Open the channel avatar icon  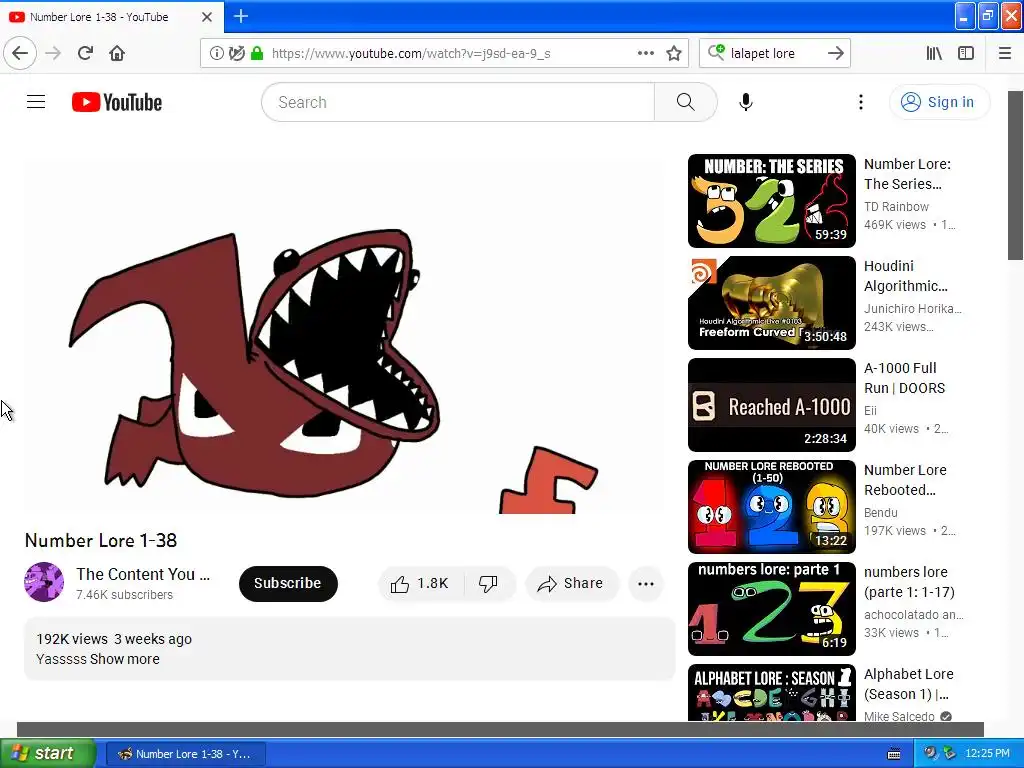pos(44,582)
